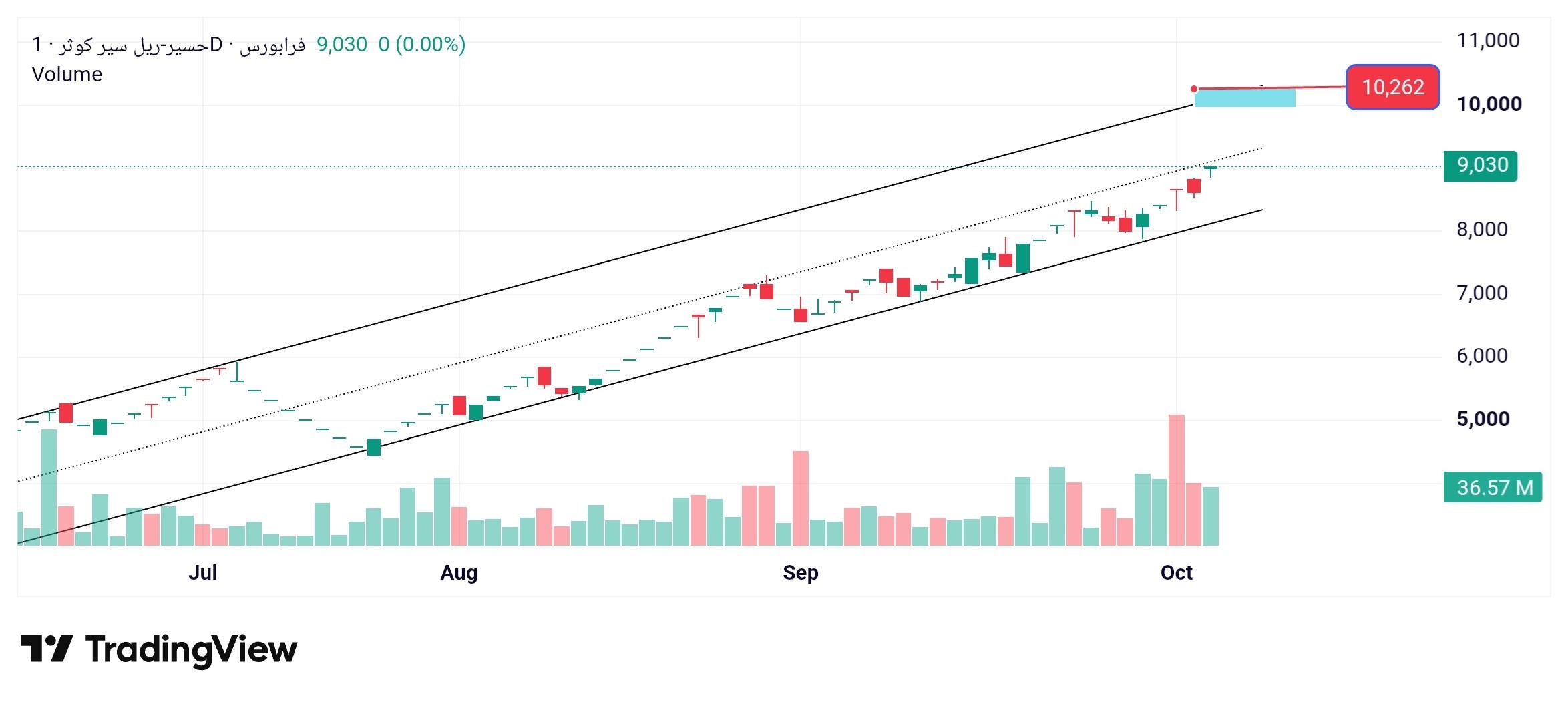
Task: Click the 0 (0.00%) change in legend
Action: point(422,45)
